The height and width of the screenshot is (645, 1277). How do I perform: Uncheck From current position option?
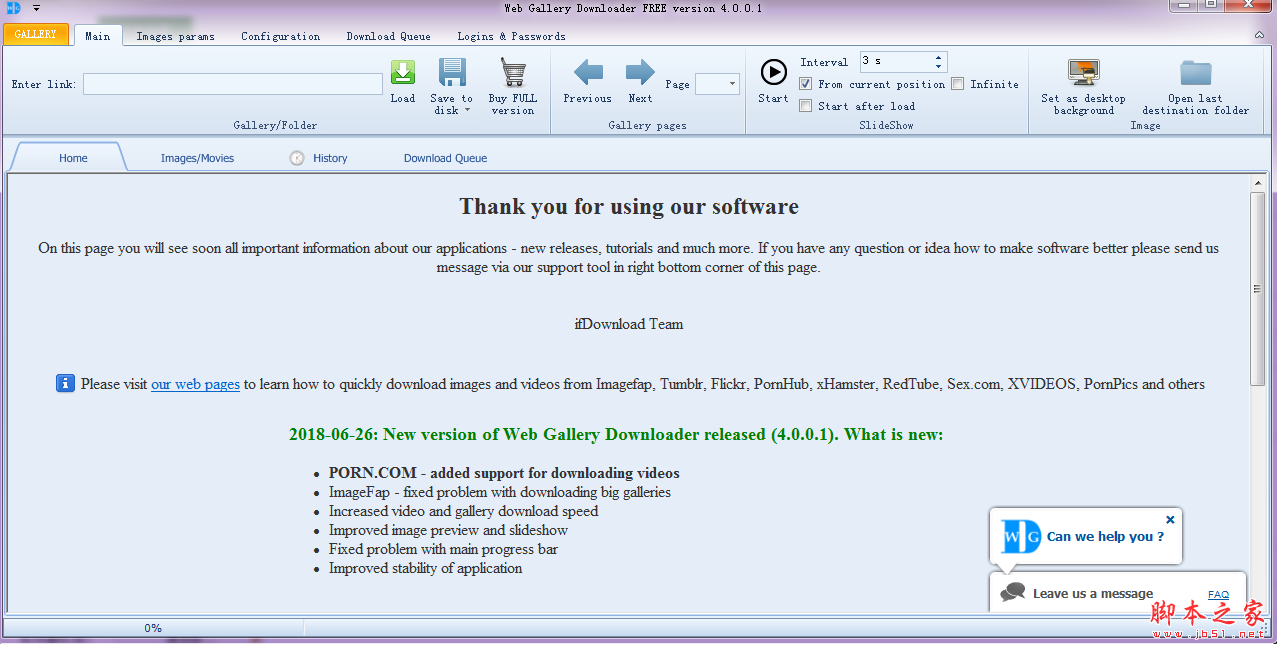806,84
